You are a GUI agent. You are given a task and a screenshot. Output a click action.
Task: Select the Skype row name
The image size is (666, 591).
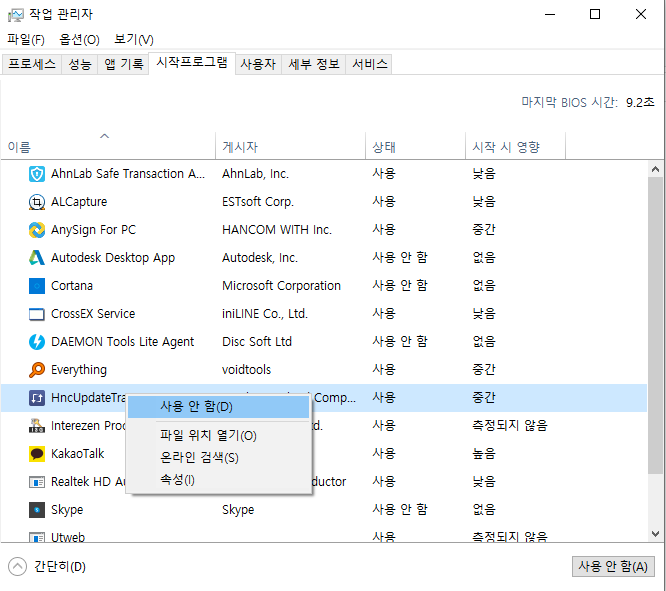coord(67,510)
